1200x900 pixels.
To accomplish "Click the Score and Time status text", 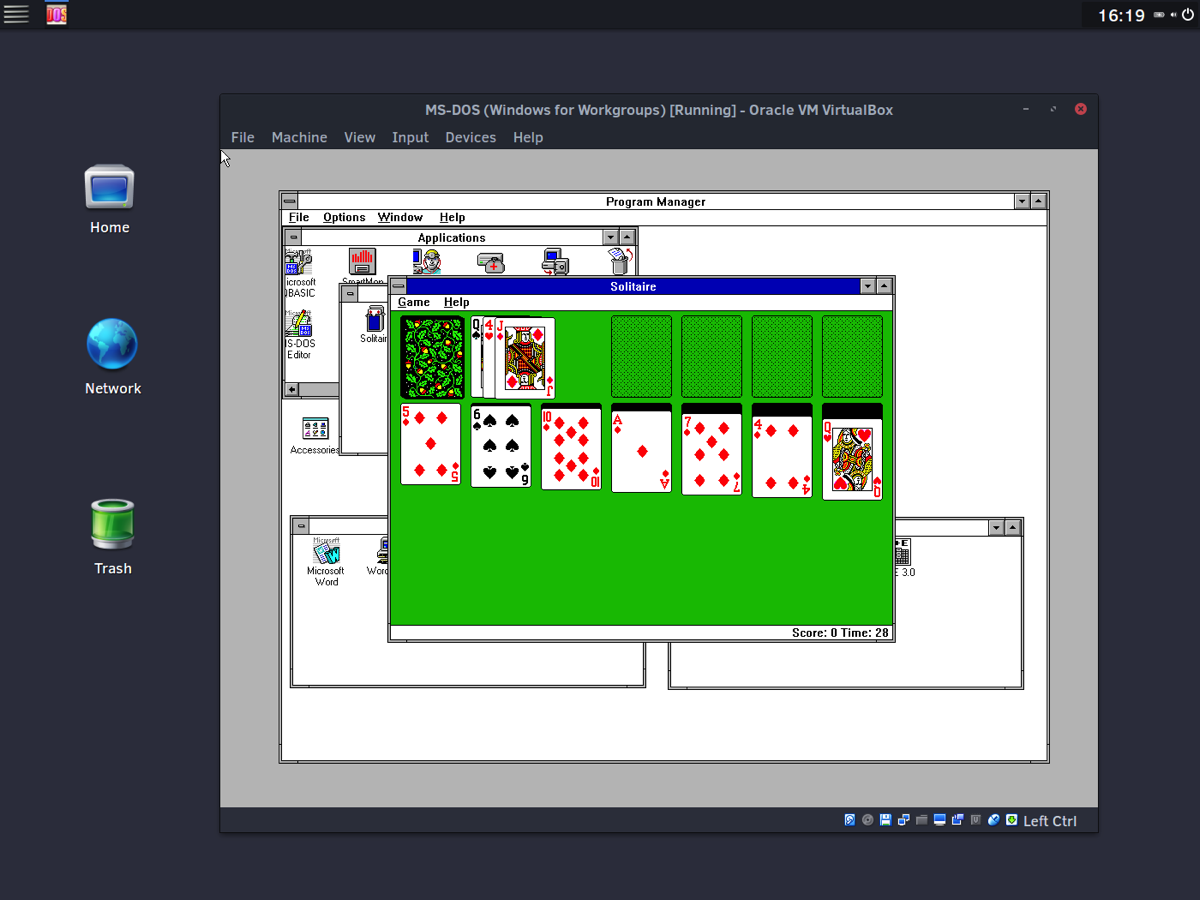I will [x=840, y=633].
